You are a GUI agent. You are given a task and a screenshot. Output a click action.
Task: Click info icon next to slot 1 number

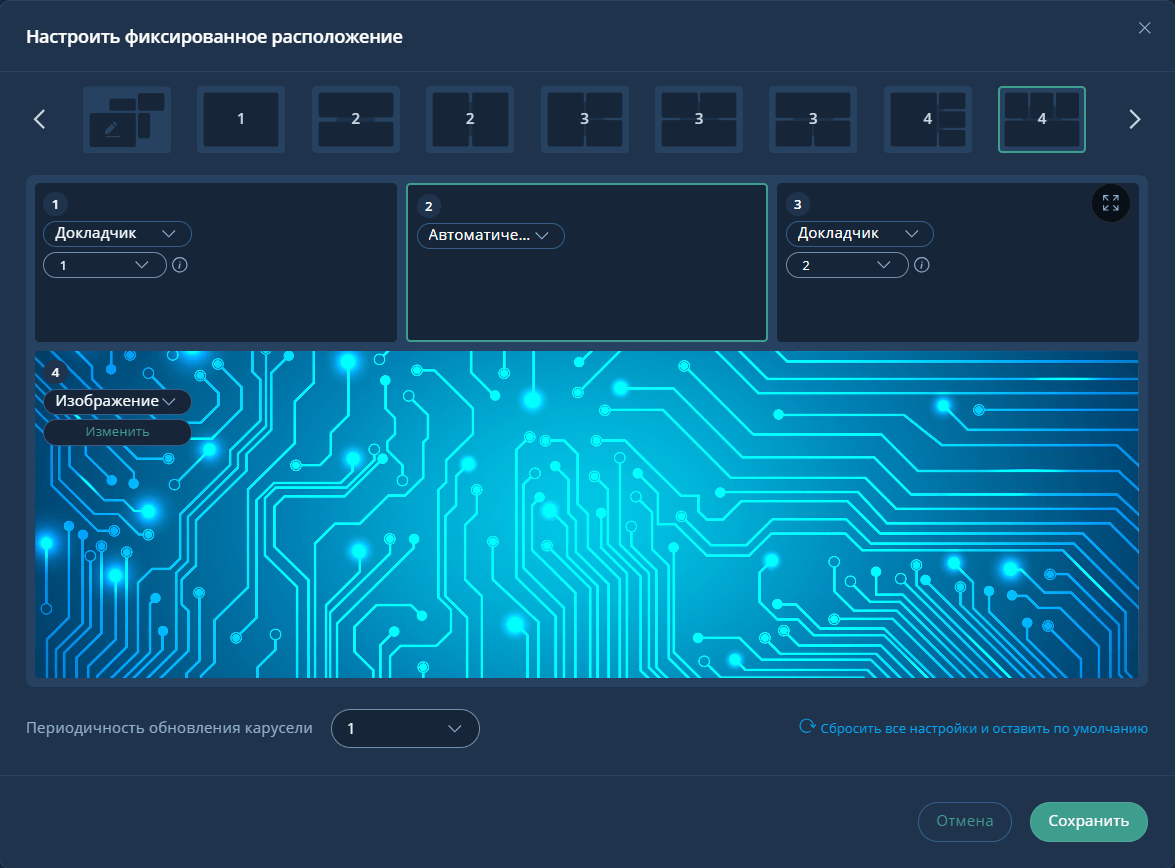point(180,265)
